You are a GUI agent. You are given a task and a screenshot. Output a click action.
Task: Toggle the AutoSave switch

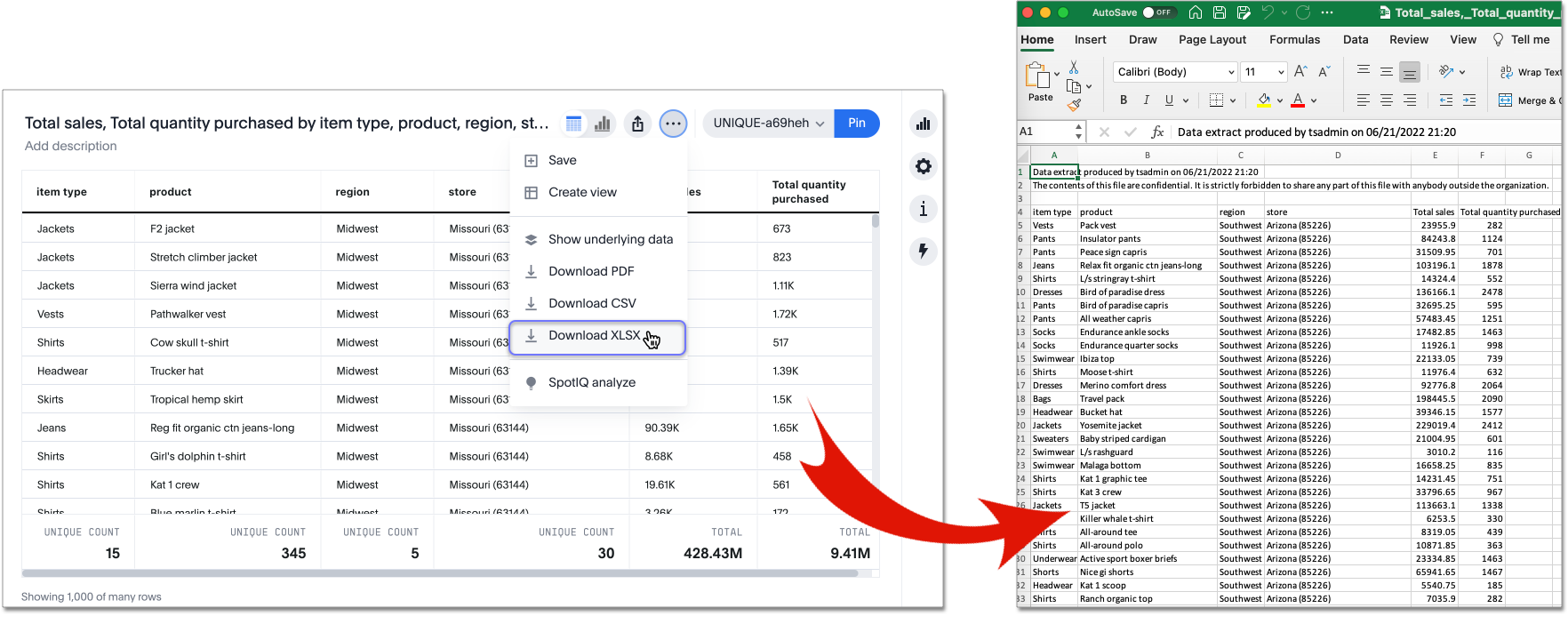click(x=1158, y=12)
